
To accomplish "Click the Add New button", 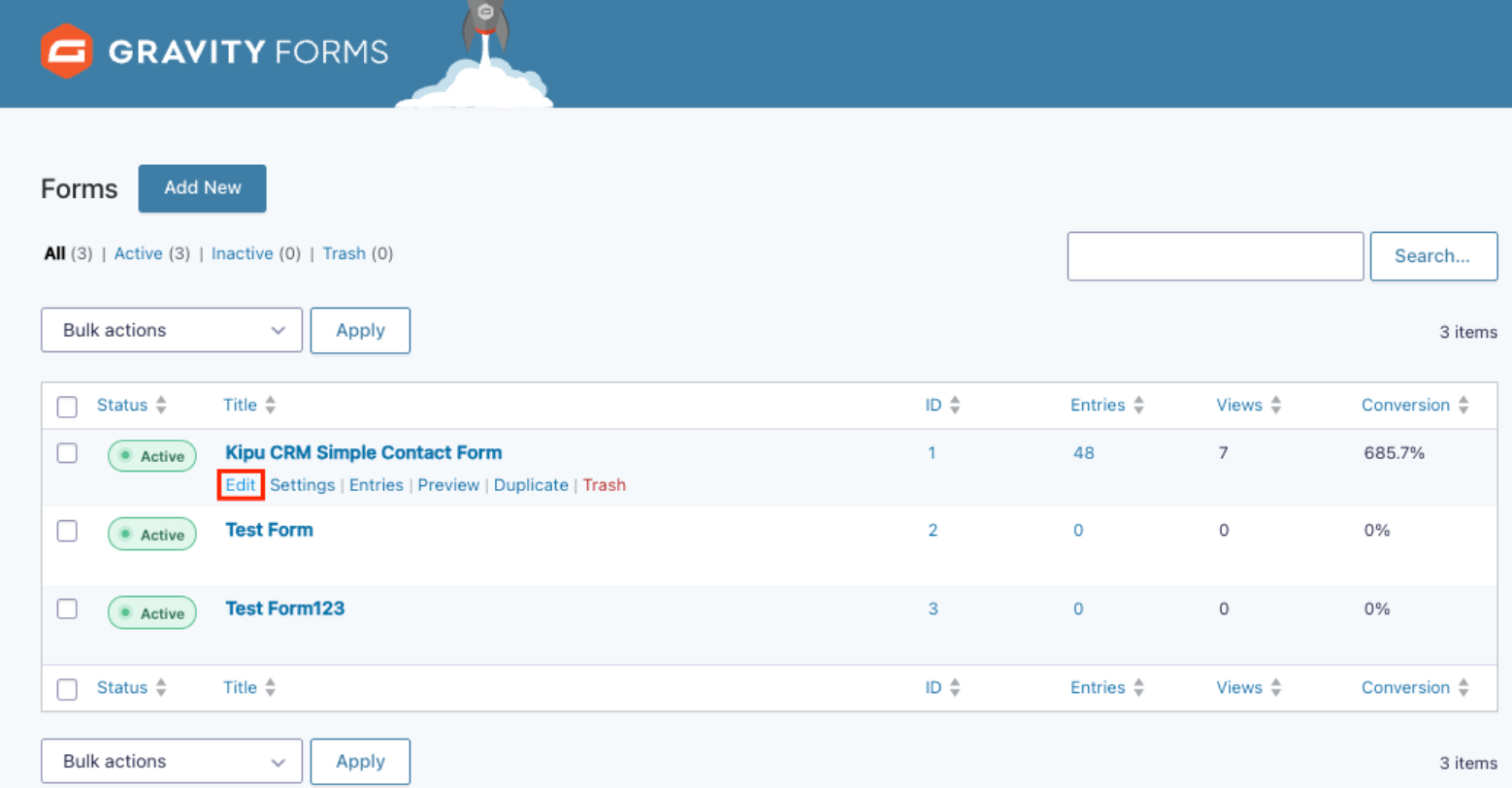I will tap(202, 188).
